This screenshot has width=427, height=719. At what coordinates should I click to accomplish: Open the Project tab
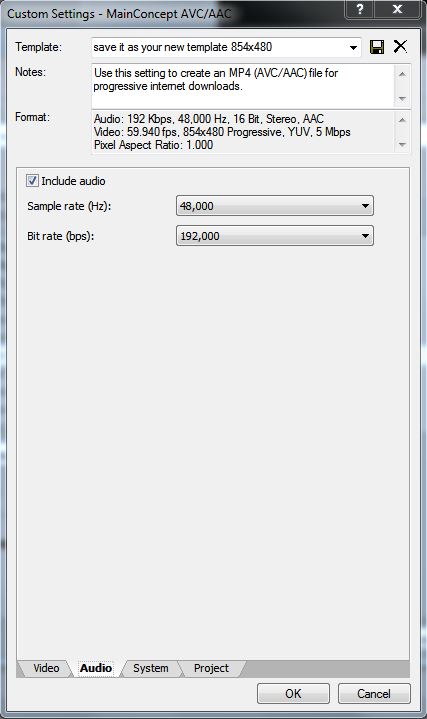coord(211,668)
